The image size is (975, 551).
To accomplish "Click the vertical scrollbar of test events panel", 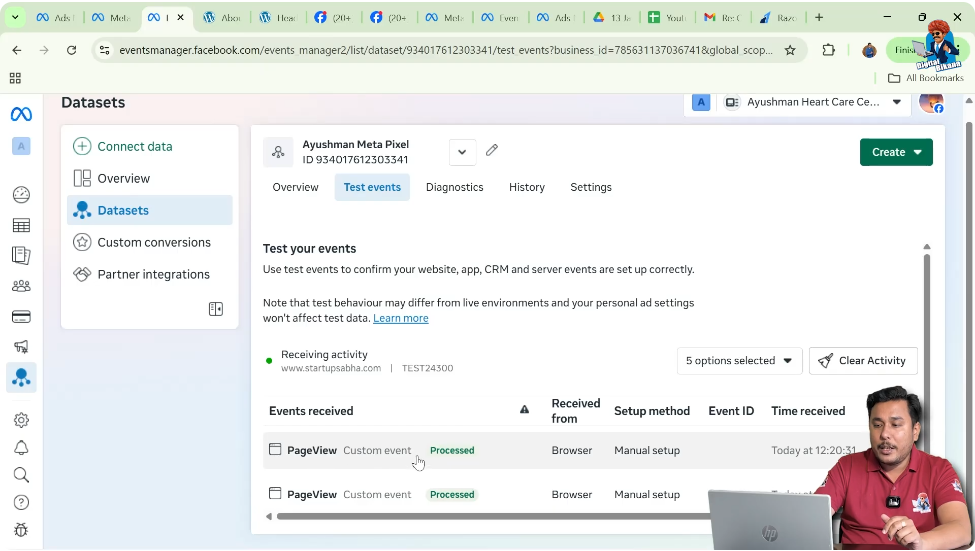I will pos(926,323).
